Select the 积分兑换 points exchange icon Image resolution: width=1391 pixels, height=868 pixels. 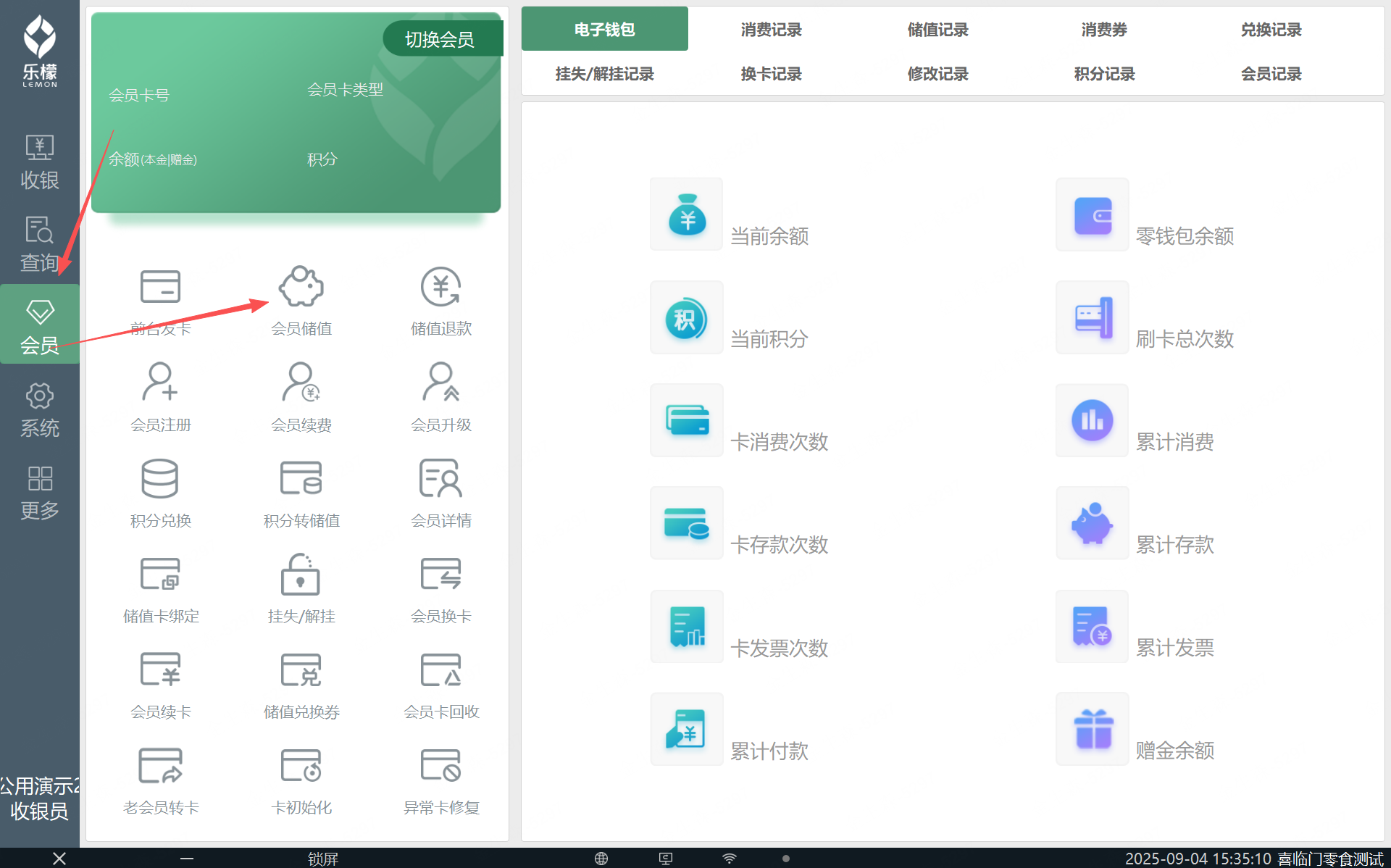(x=160, y=479)
